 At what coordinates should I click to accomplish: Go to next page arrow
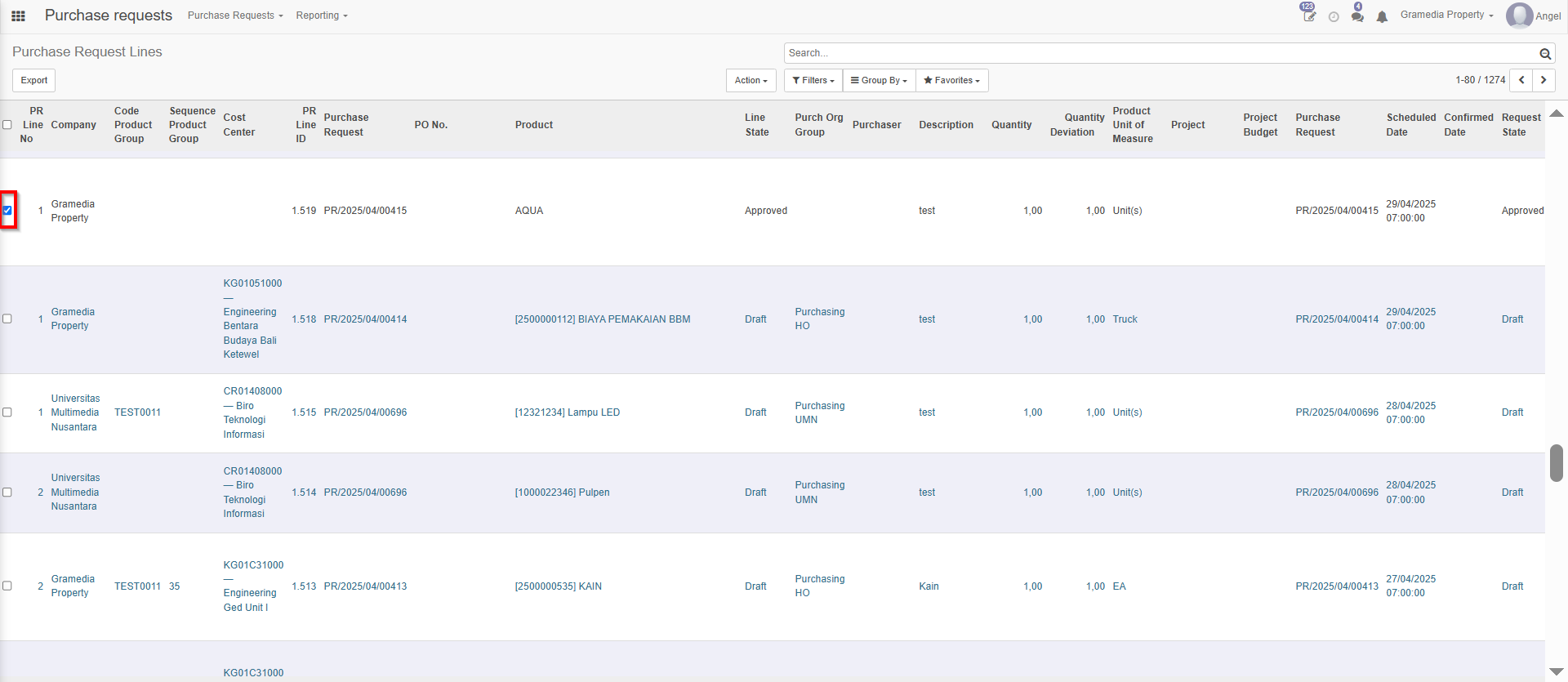pos(1543,80)
